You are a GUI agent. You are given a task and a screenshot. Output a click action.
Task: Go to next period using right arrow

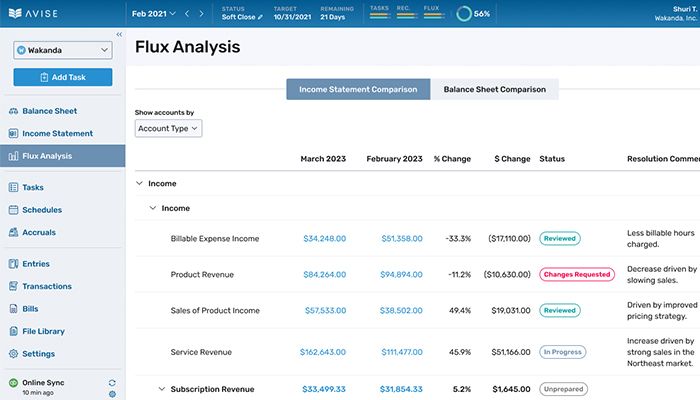202,14
